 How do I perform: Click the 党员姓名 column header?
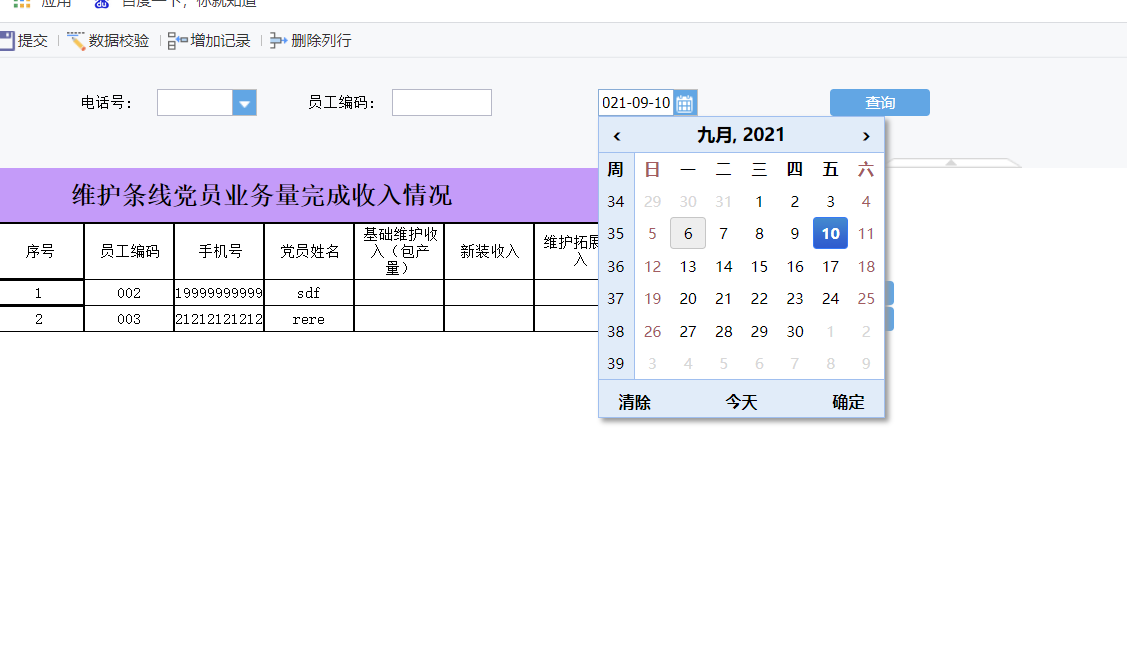[309, 251]
